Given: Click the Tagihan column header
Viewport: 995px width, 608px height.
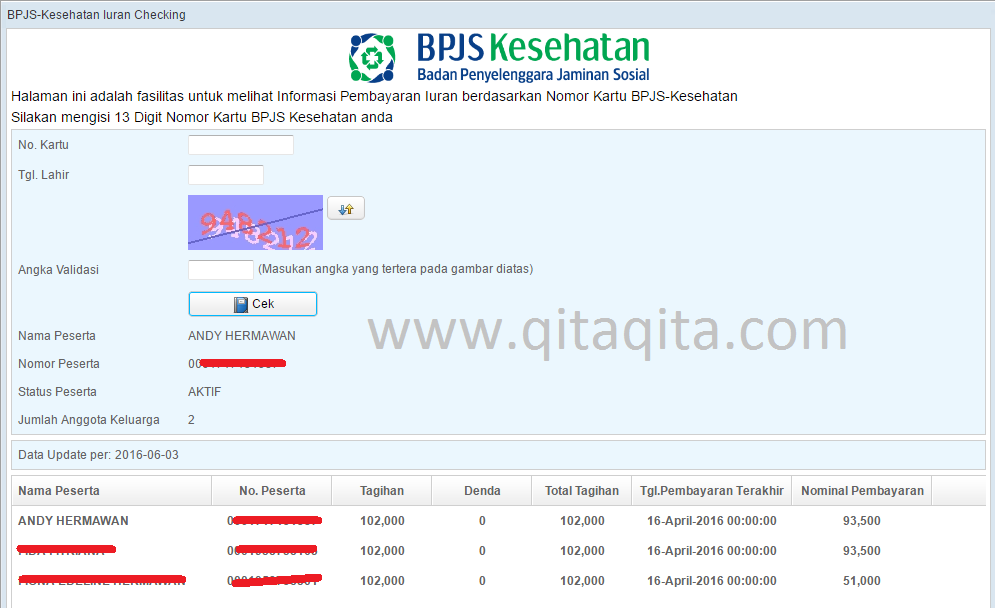Looking at the screenshot, I should (x=381, y=491).
